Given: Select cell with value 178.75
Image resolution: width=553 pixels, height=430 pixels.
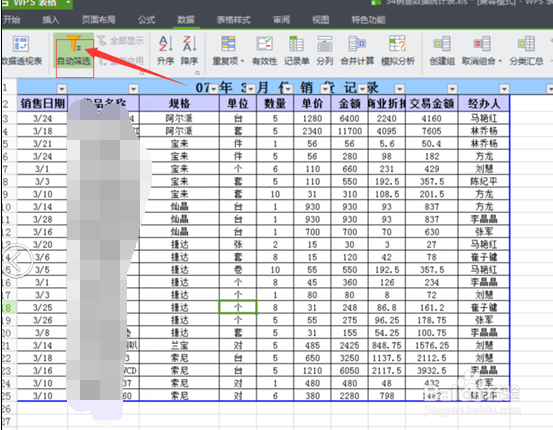Looking at the screenshot, I should pyautogui.click(x=432, y=320).
